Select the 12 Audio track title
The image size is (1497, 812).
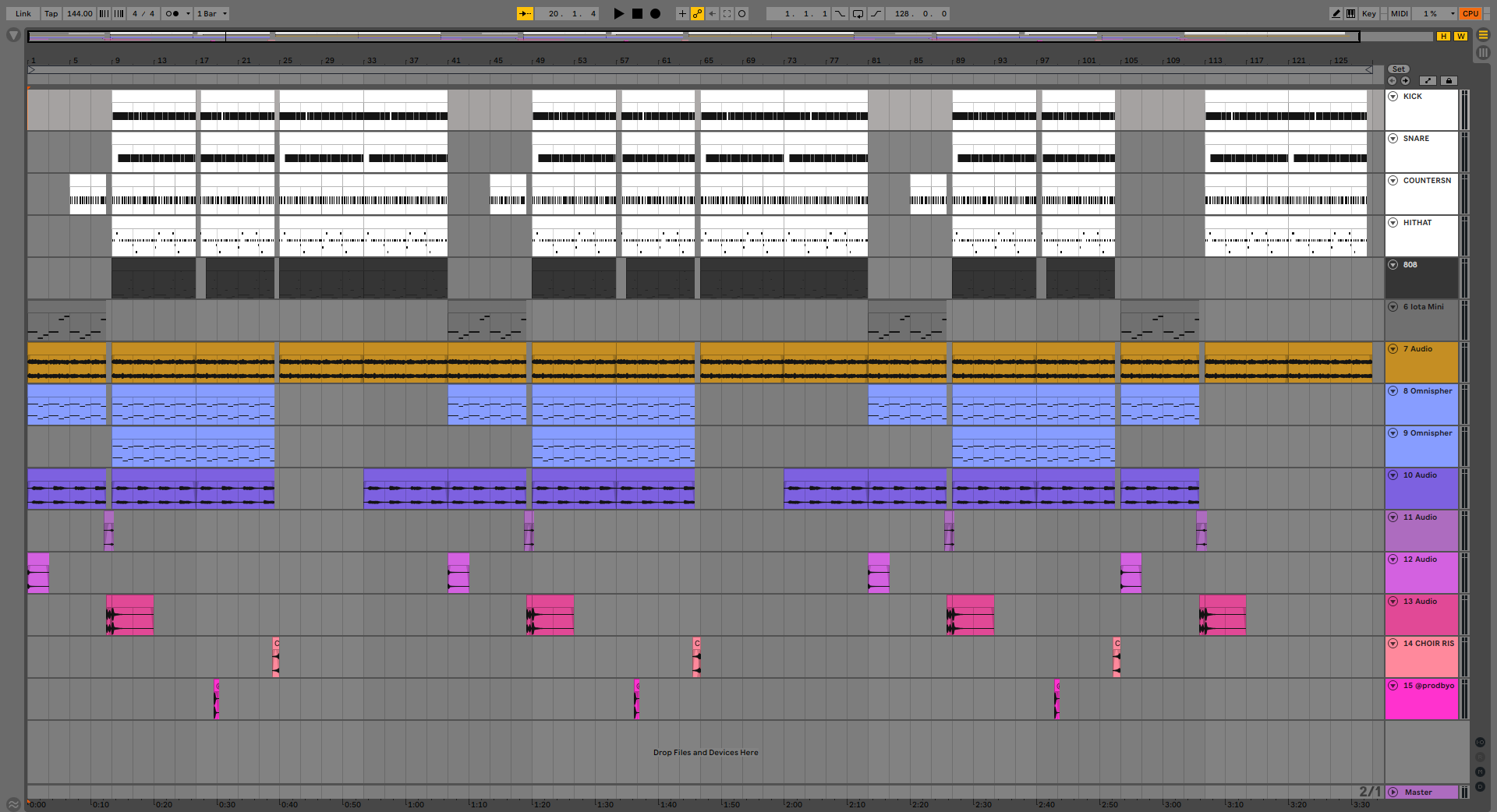click(1420, 560)
